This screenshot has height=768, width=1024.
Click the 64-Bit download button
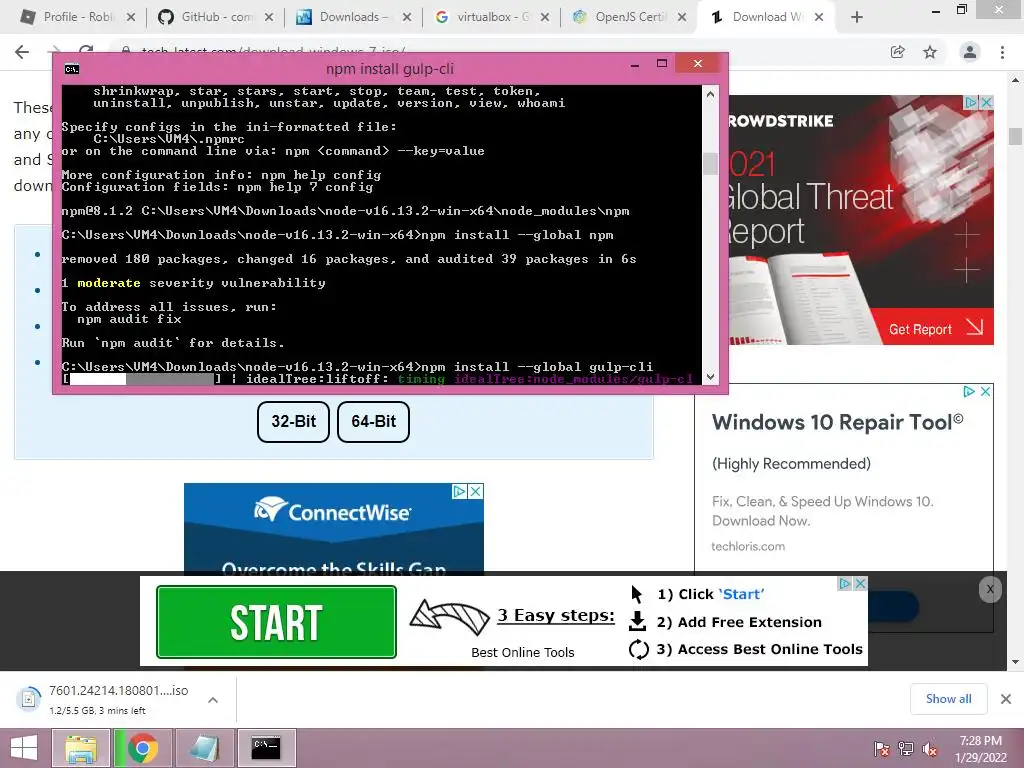pos(374,422)
